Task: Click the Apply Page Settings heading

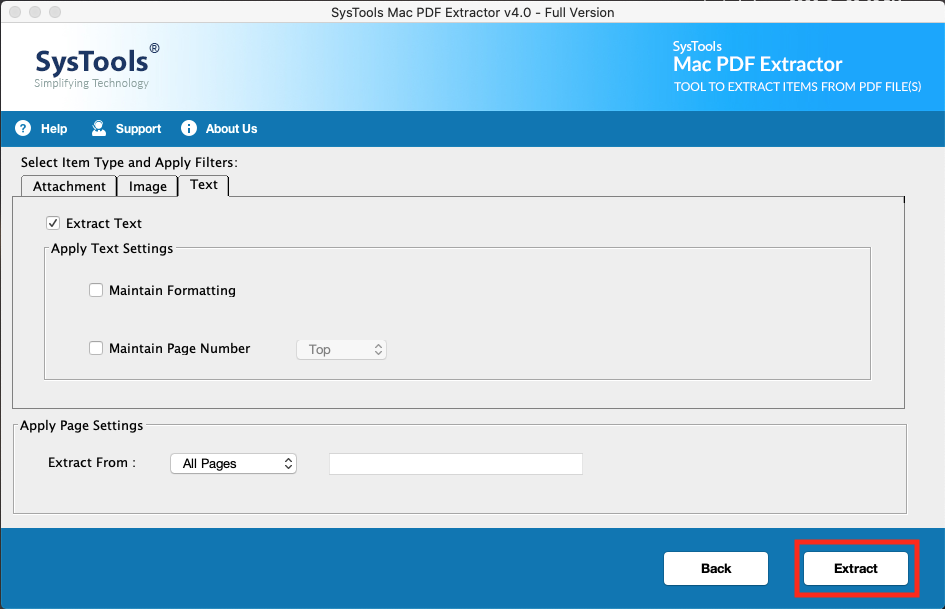Action: coord(81,425)
